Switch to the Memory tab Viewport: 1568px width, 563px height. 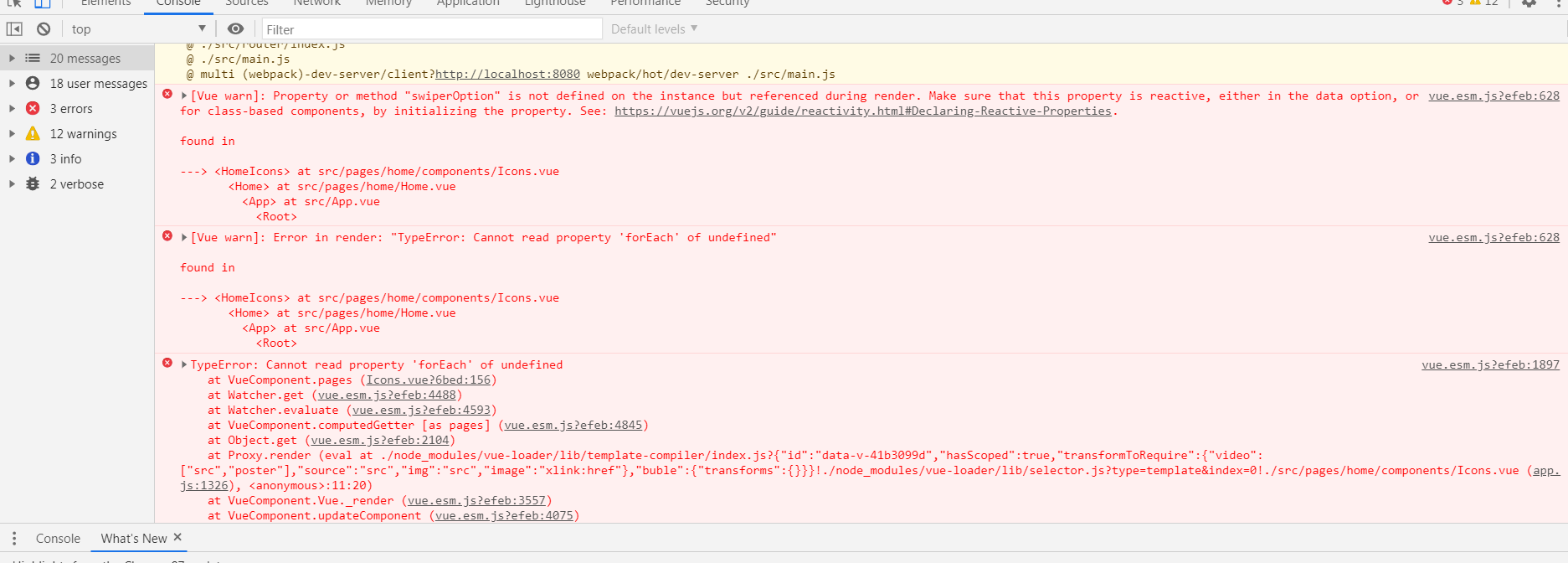point(388,4)
